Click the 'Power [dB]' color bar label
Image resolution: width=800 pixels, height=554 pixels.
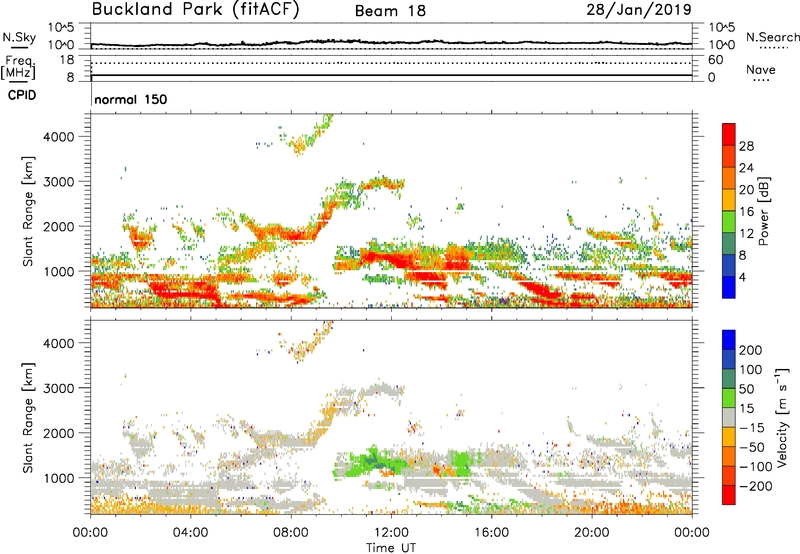click(x=764, y=211)
